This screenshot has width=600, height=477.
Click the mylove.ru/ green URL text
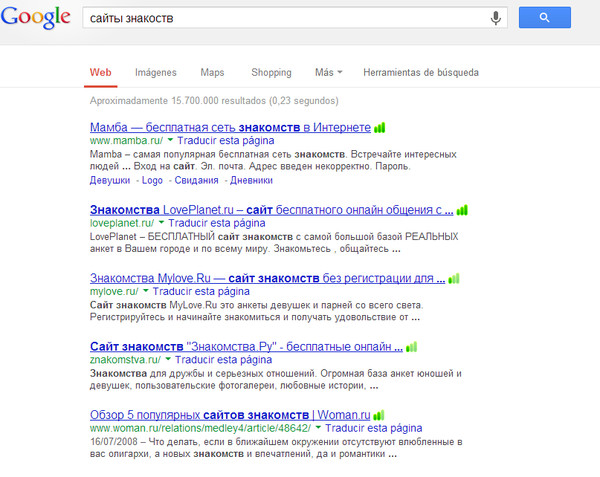point(114,291)
